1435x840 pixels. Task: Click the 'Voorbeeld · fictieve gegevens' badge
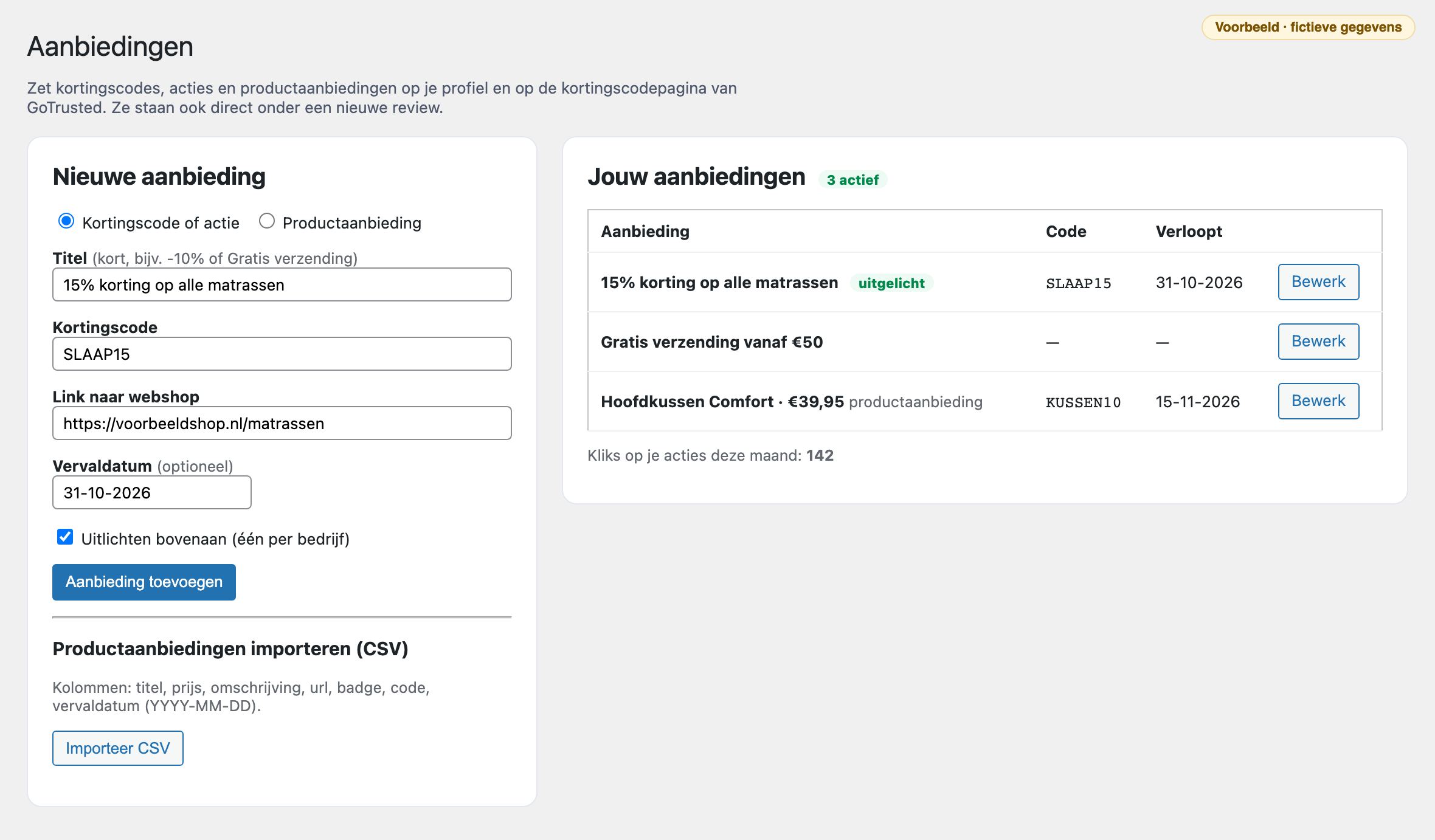pos(1308,27)
